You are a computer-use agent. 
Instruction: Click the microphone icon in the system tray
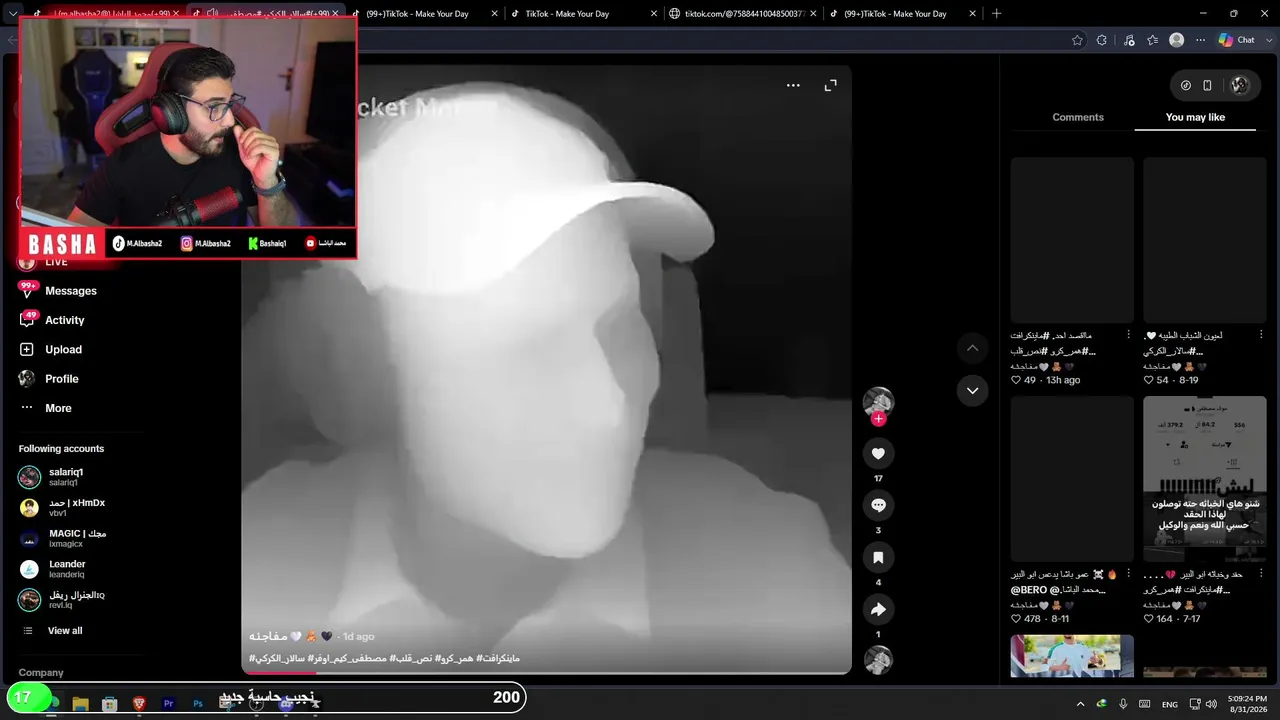tap(1123, 704)
